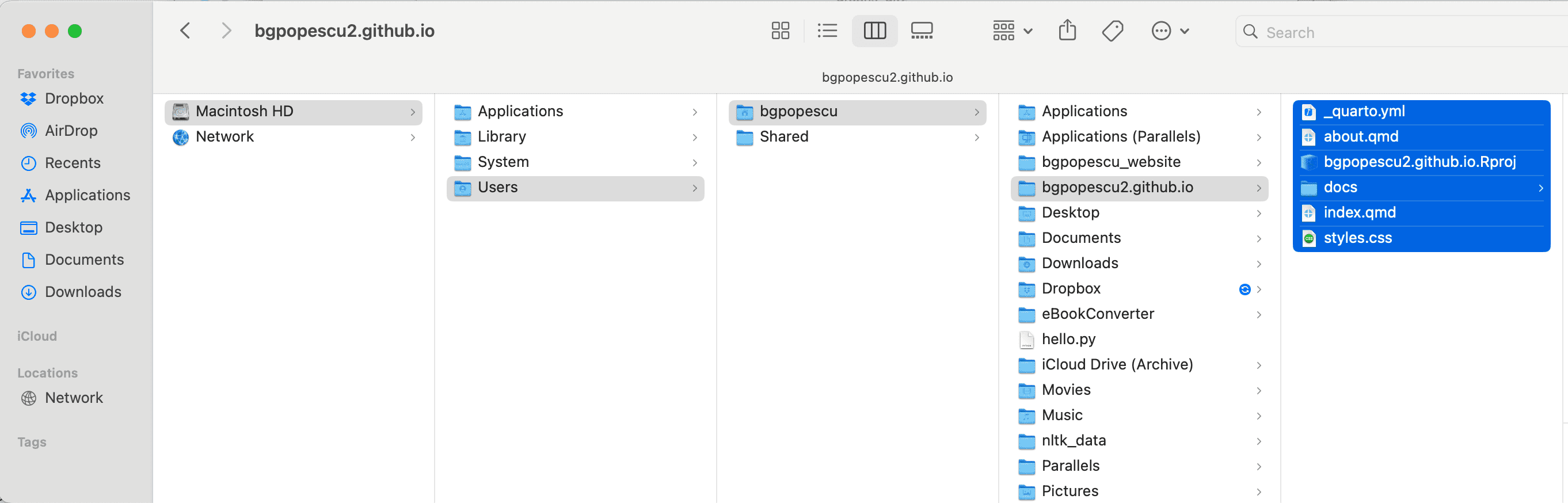Click the Search field
The image size is (1568, 503).
point(1400,32)
